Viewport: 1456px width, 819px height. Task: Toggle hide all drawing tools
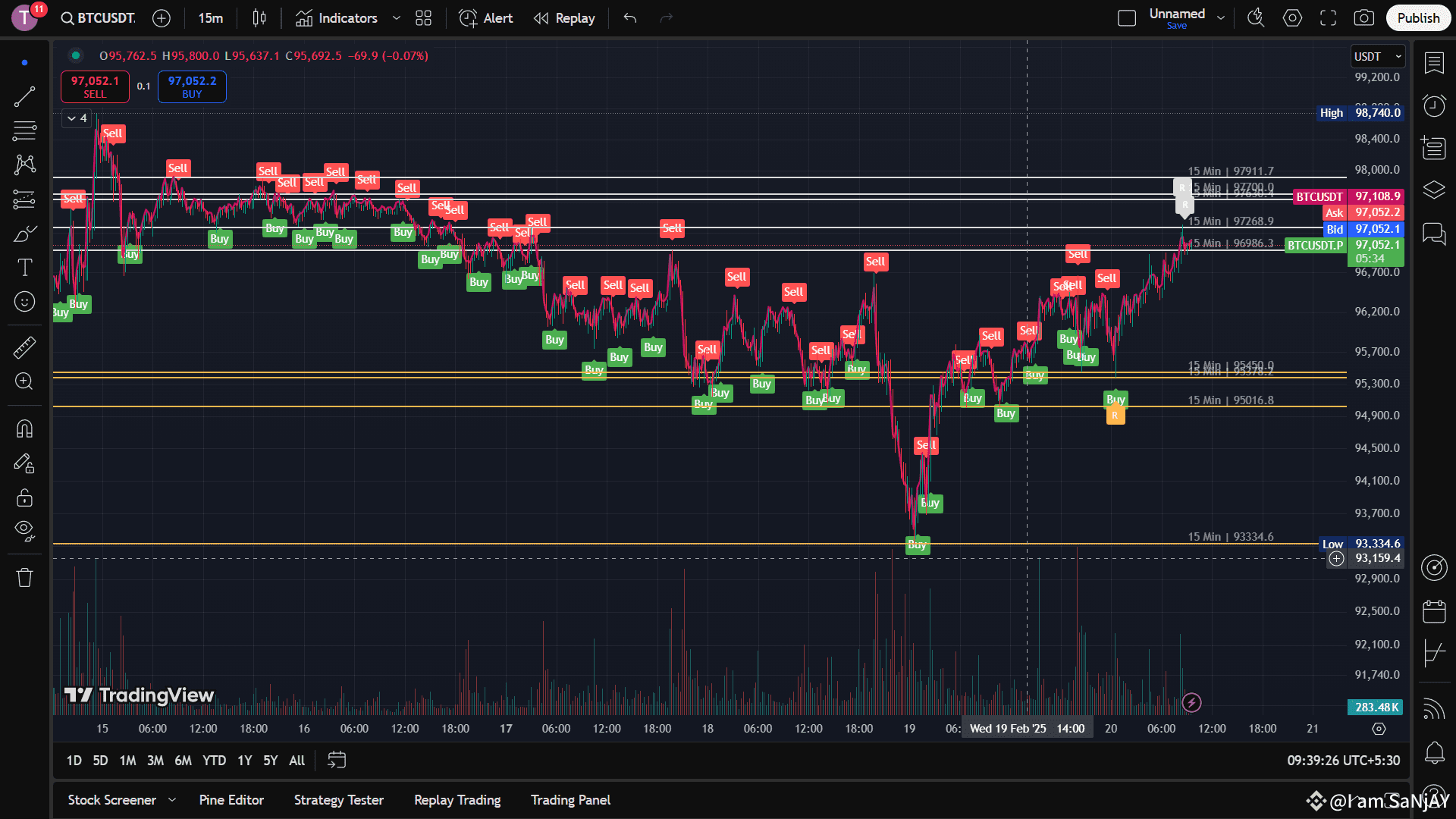tap(25, 530)
